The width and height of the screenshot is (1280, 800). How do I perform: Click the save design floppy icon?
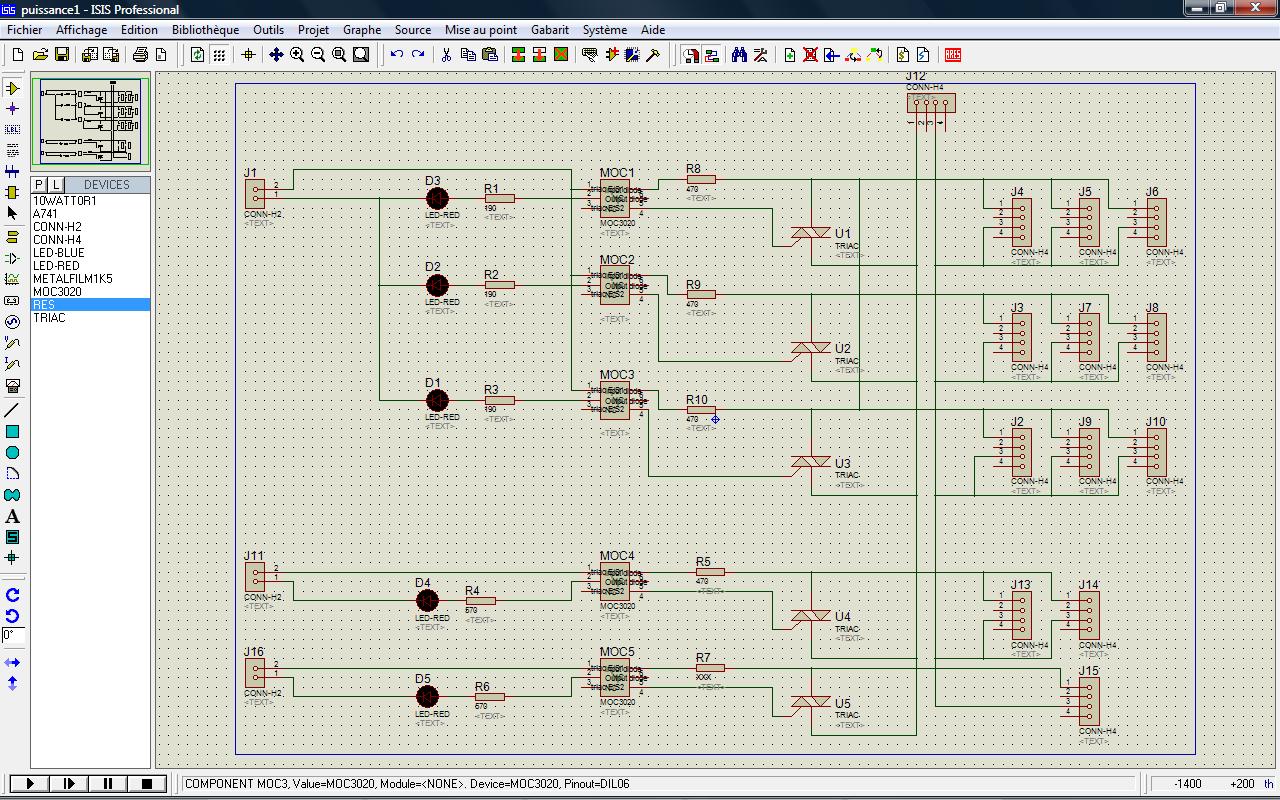click(62, 55)
